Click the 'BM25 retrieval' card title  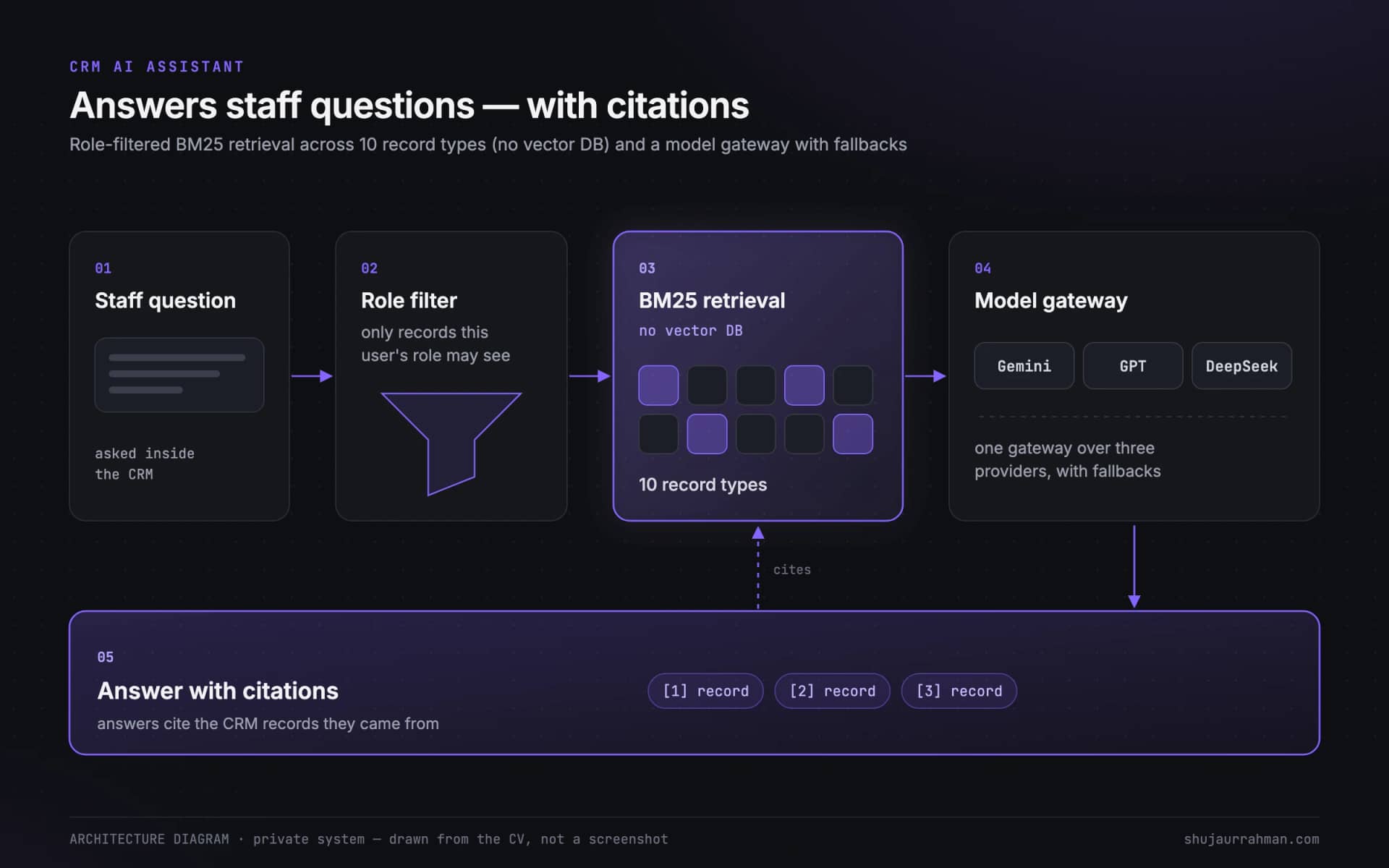coord(711,300)
